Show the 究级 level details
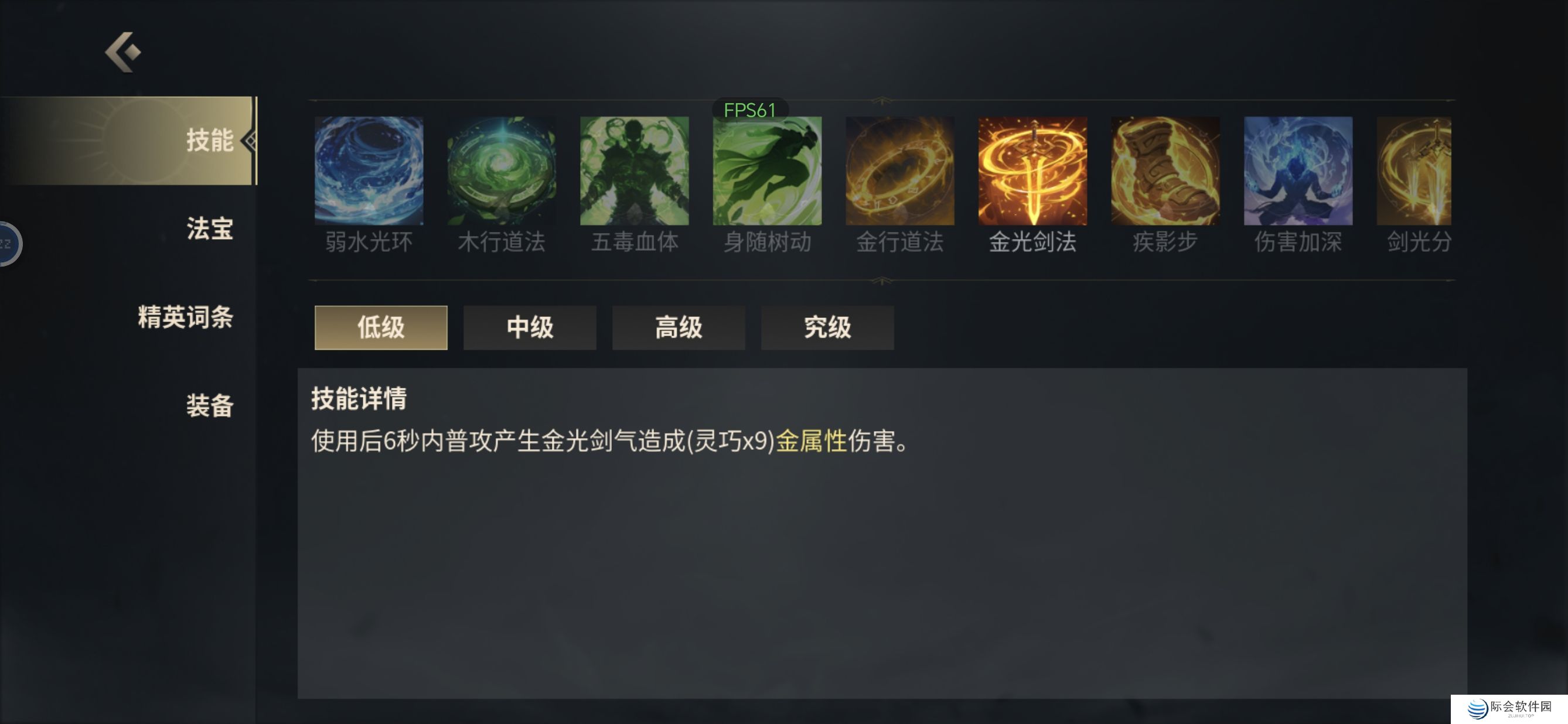1568x724 pixels. [x=827, y=327]
